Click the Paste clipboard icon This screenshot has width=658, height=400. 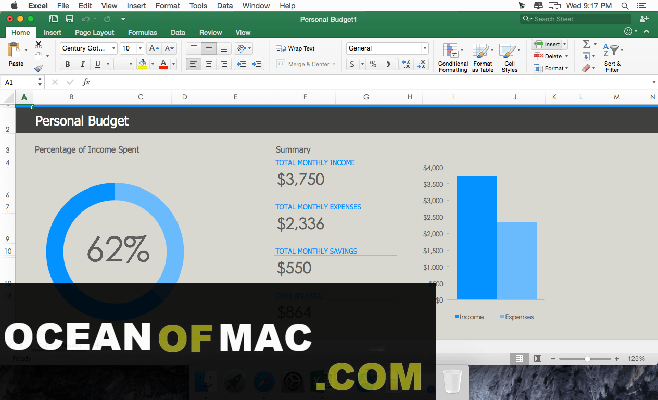[14, 50]
